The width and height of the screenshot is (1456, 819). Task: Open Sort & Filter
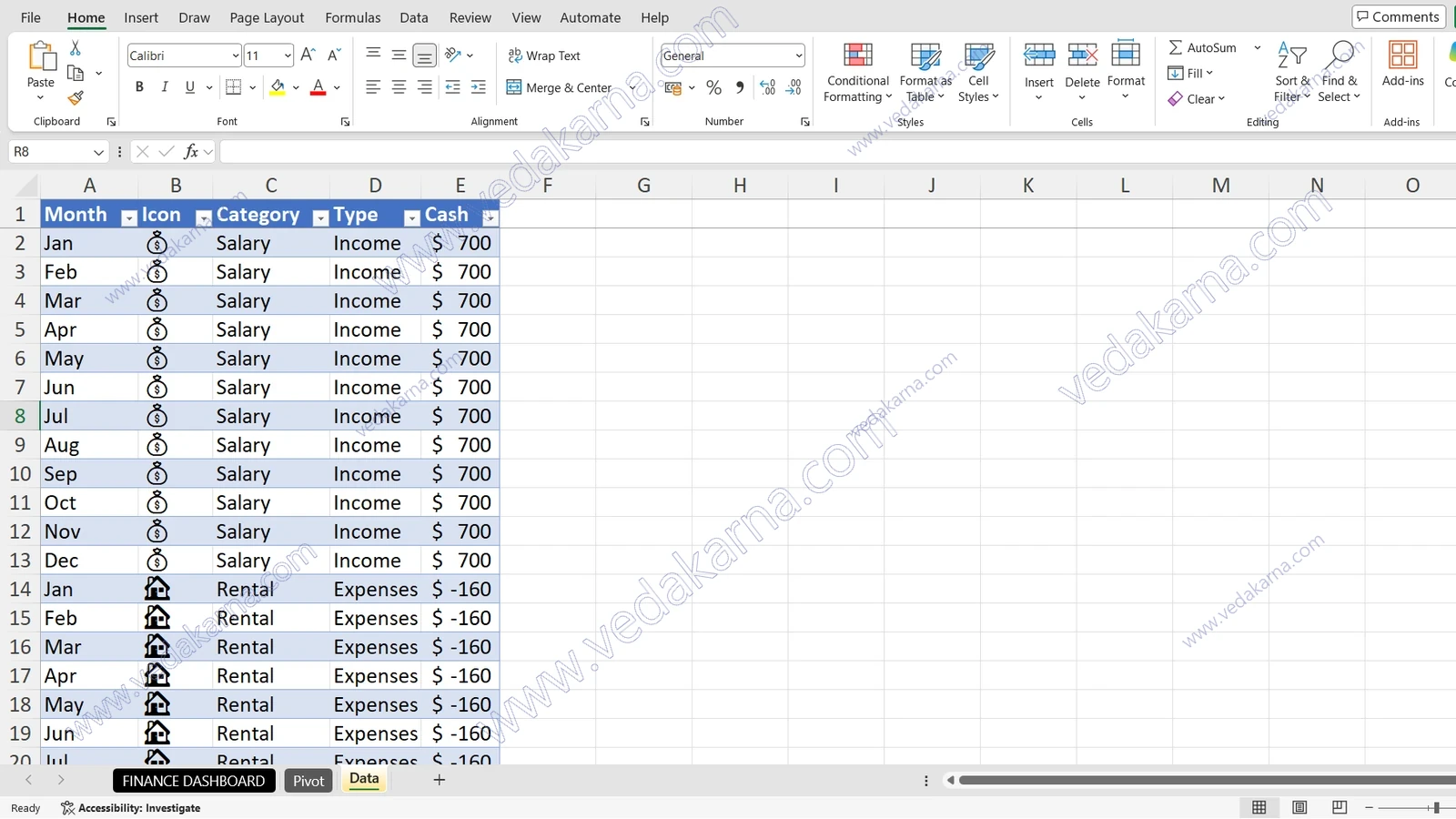coord(1291,72)
